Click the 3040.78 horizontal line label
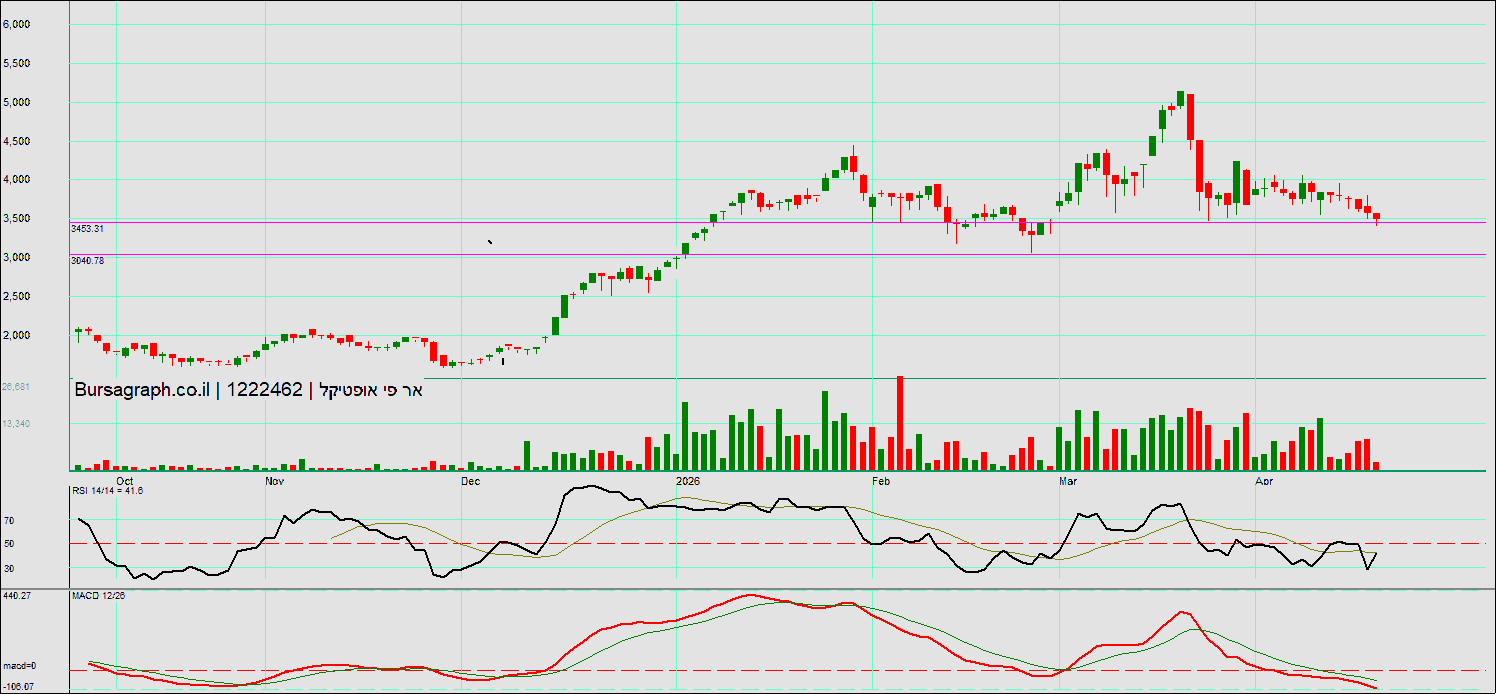1496x694 pixels. [x=88, y=261]
